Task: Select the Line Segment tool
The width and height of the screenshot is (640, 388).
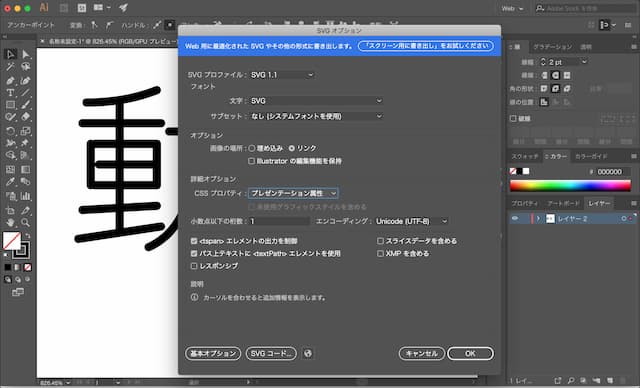Action: [26, 93]
